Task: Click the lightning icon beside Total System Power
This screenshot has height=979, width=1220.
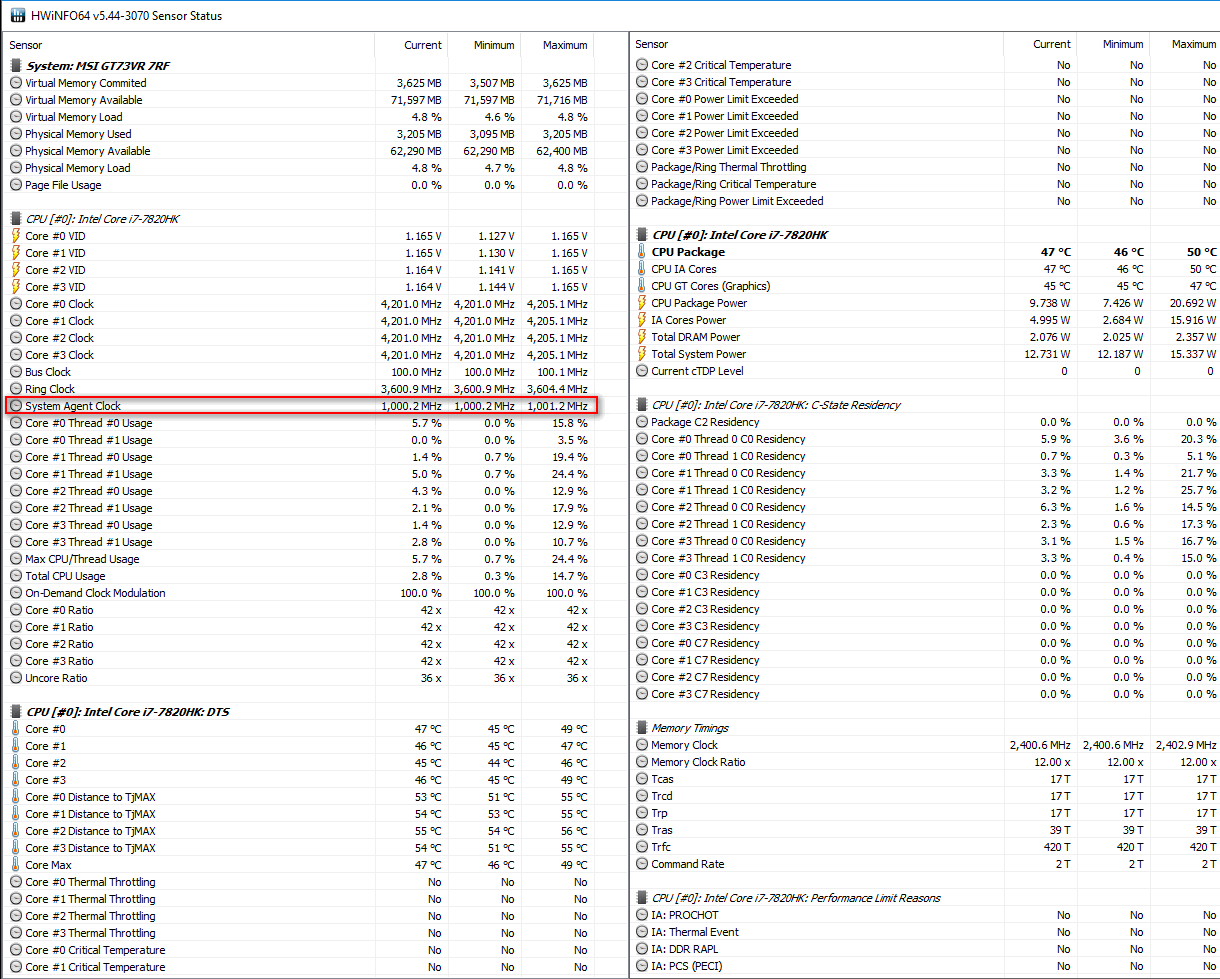Action: [642, 354]
